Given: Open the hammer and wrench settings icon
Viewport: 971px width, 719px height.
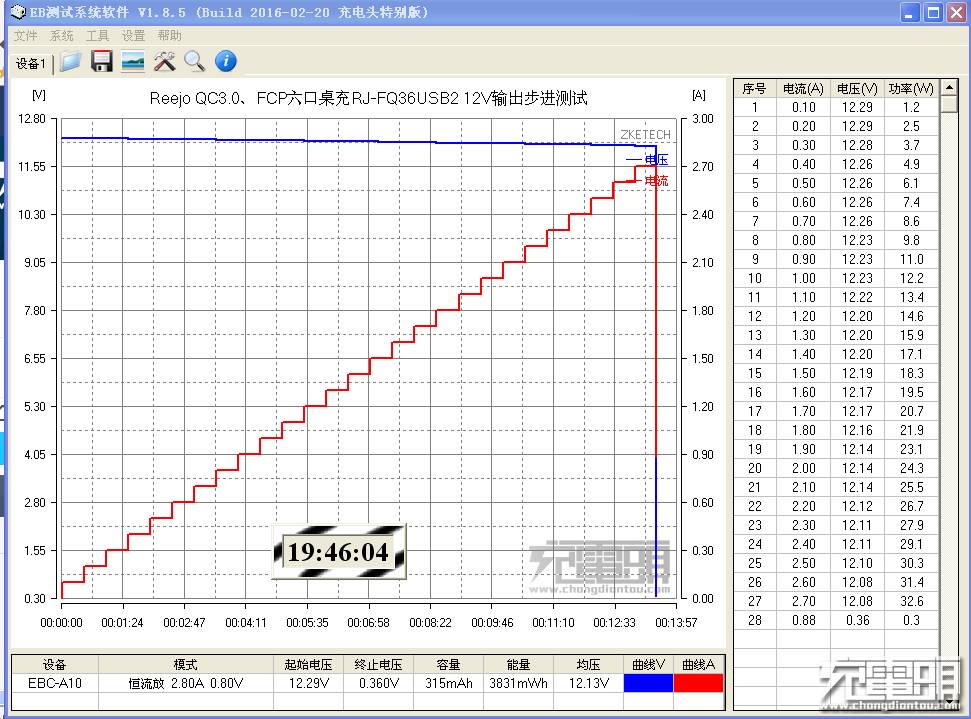Looking at the screenshot, I should [x=164, y=62].
